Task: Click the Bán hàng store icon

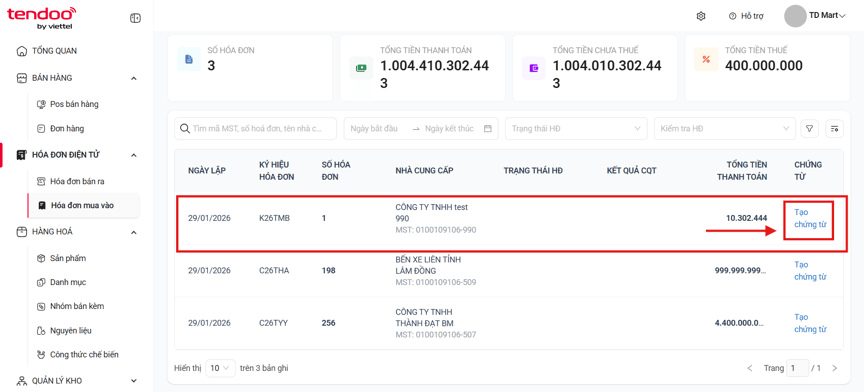Action: (x=22, y=78)
